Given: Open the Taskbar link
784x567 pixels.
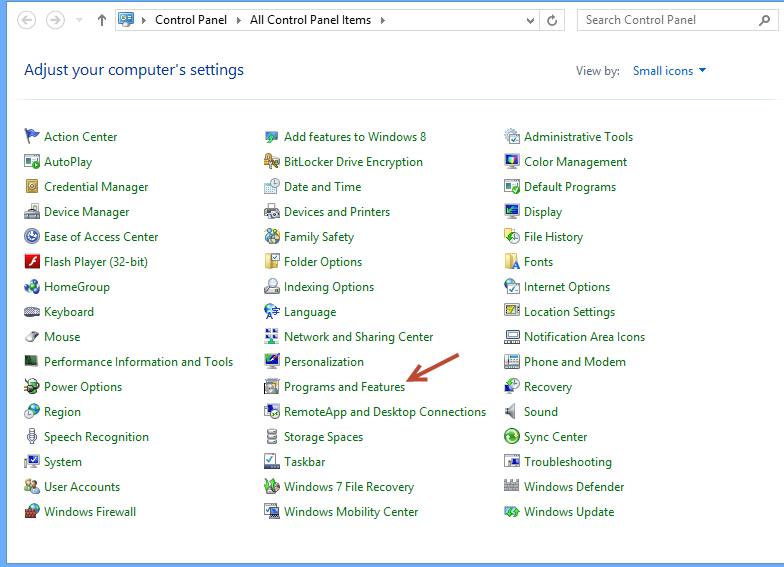Looking at the screenshot, I should [304, 462].
